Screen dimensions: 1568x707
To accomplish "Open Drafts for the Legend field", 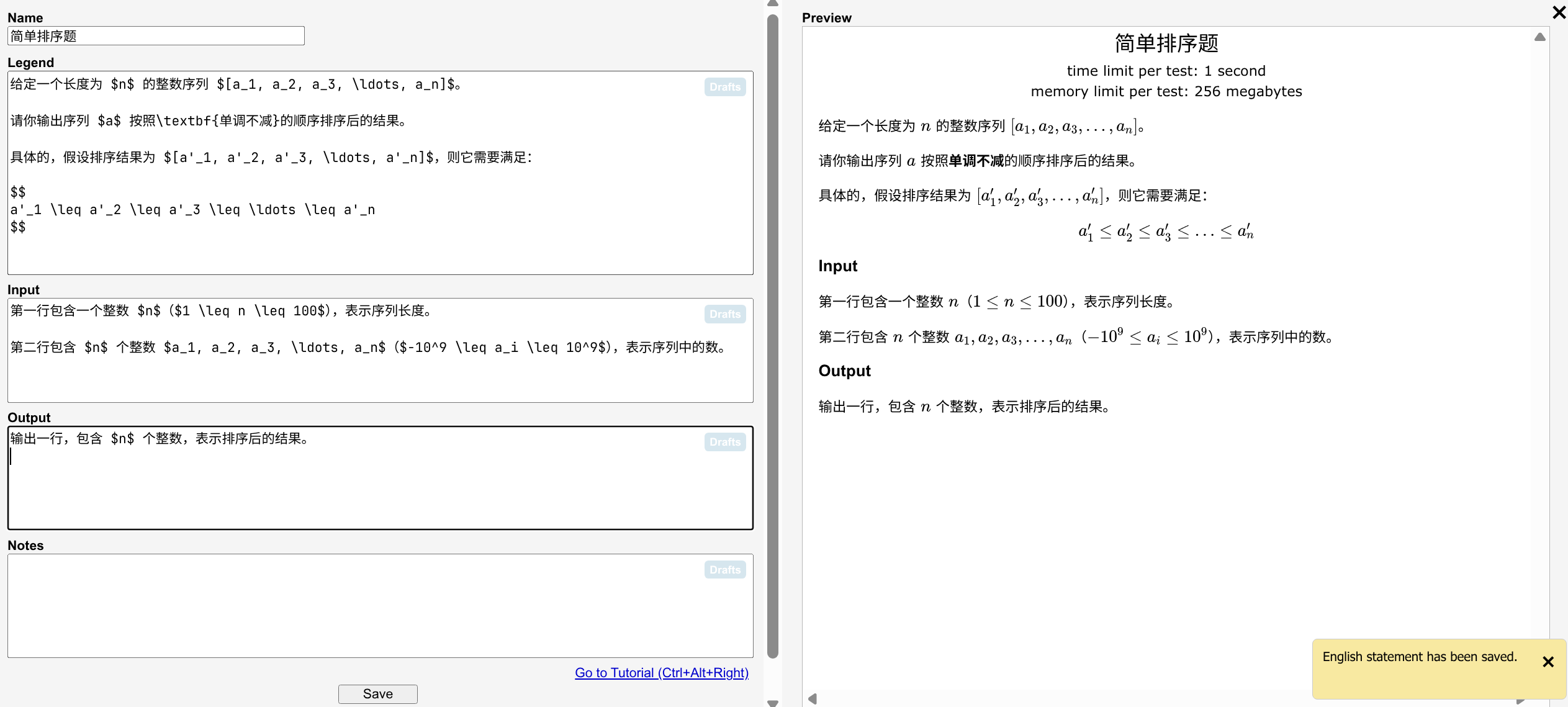I will 724,87.
